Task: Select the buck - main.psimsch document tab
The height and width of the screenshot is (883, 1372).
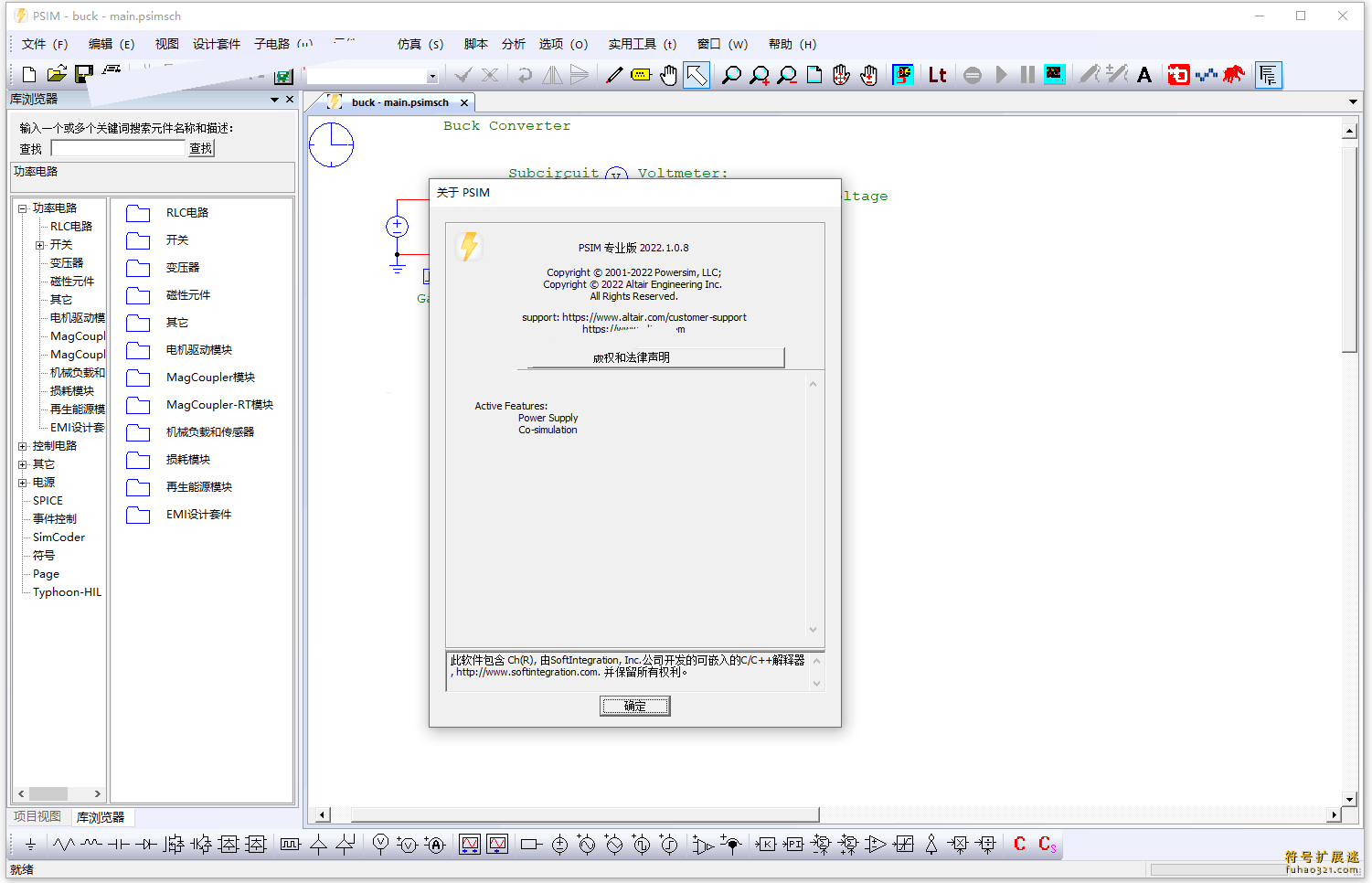Action: click(x=399, y=102)
